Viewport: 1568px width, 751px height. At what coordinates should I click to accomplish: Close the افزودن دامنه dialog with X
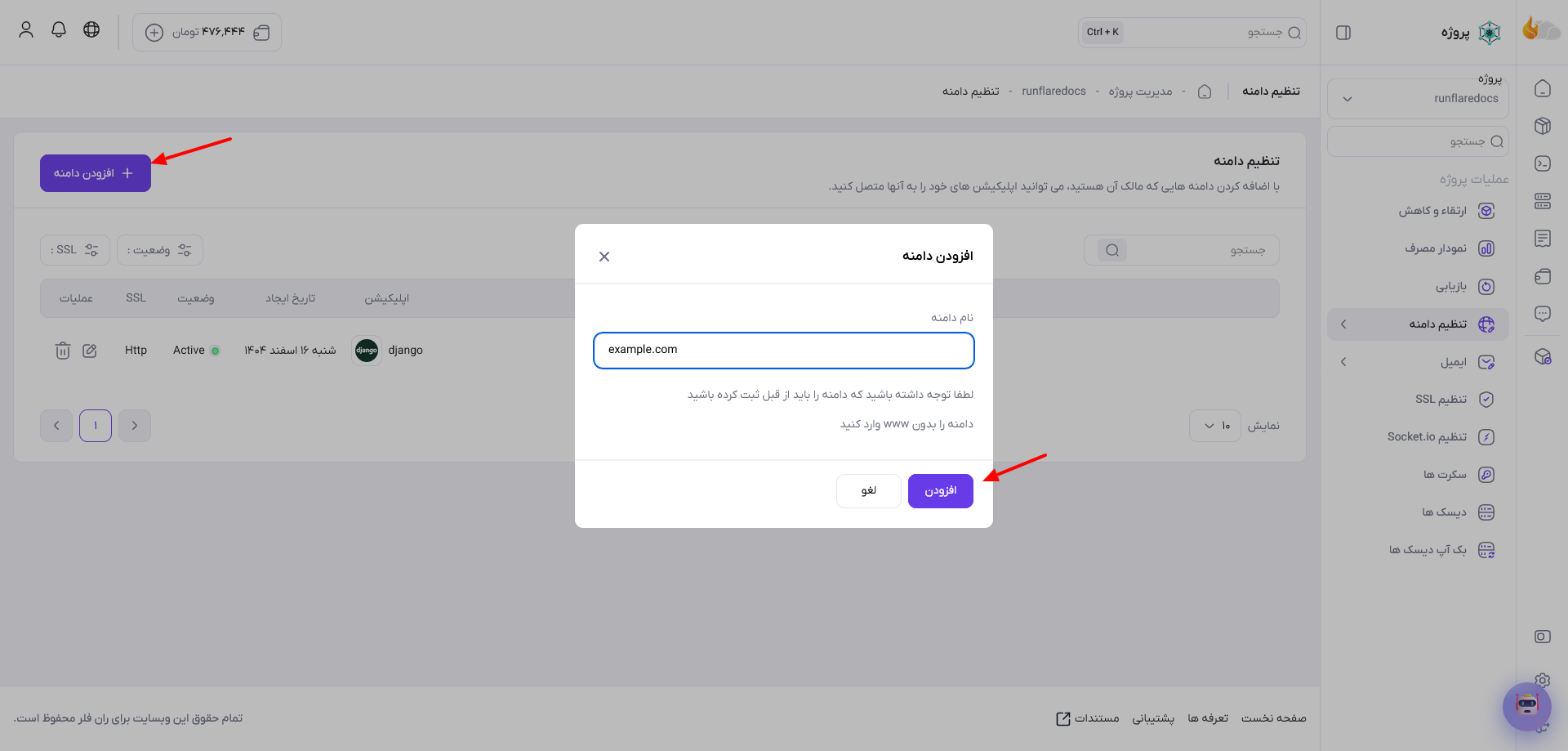click(x=604, y=257)
